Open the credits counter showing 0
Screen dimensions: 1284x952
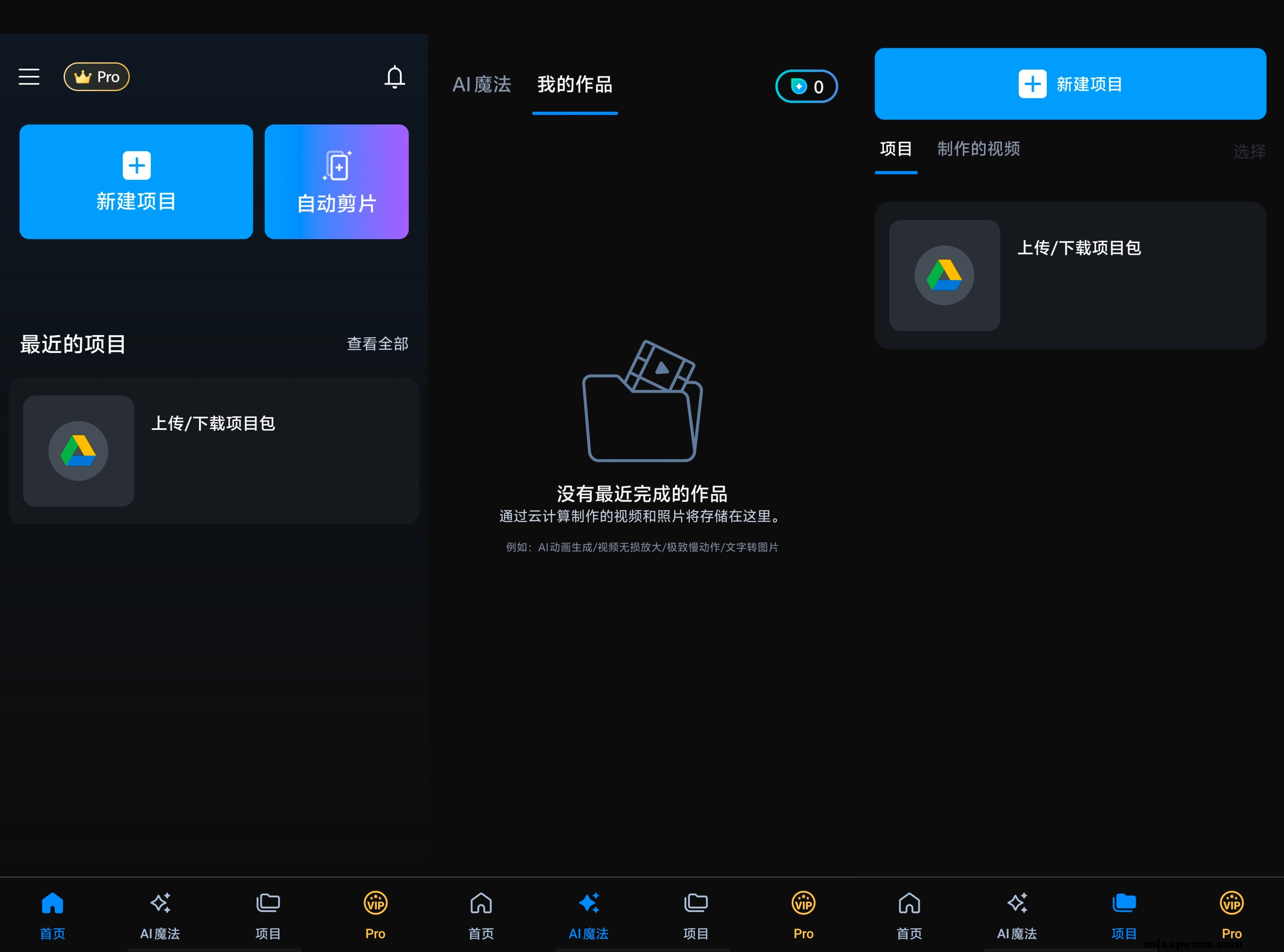tap(806, 86)
